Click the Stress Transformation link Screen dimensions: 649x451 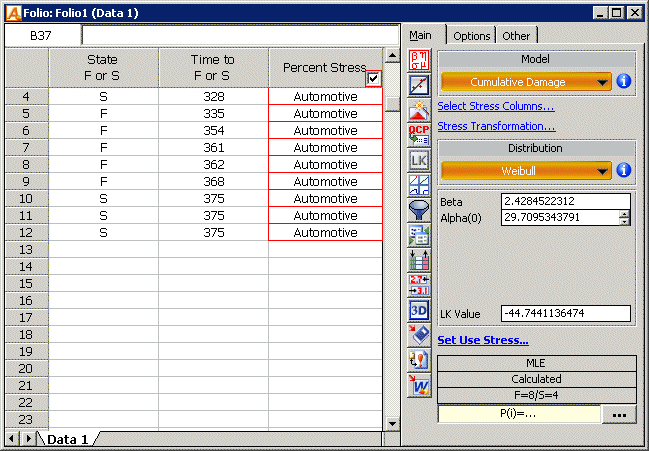[497, 126]
